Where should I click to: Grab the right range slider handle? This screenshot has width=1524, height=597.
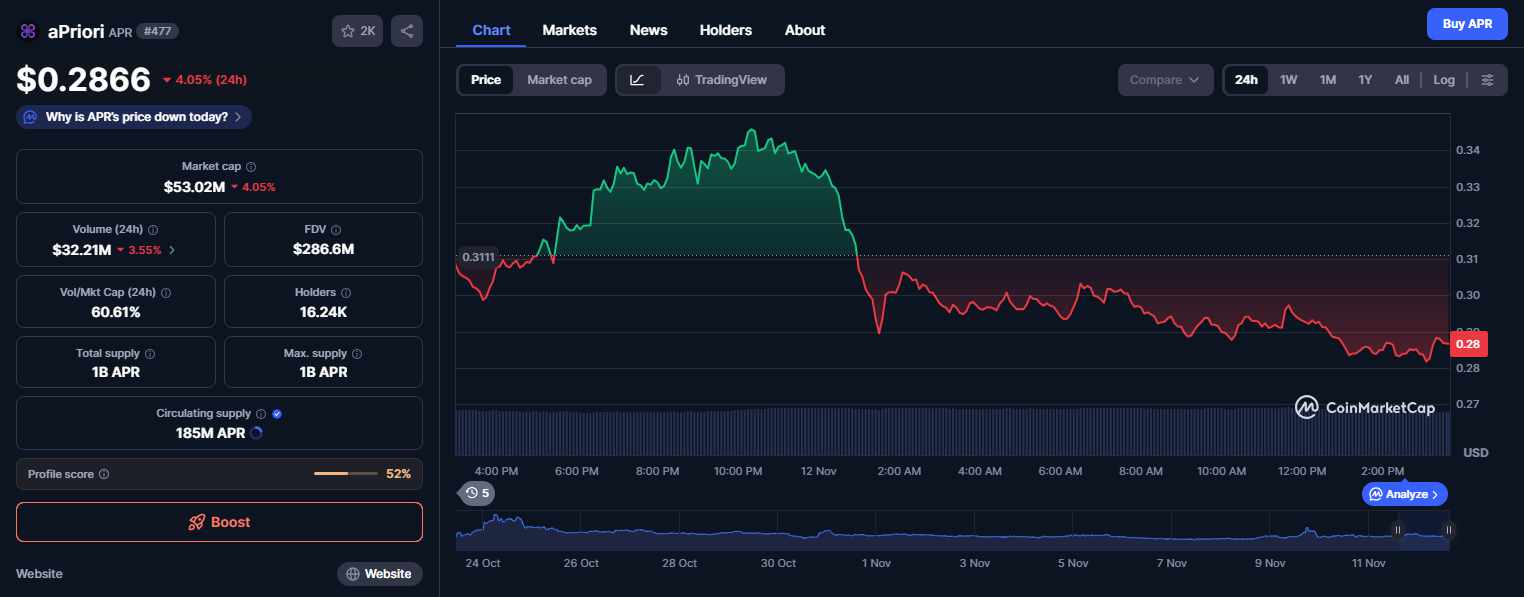coord(1448,530)
